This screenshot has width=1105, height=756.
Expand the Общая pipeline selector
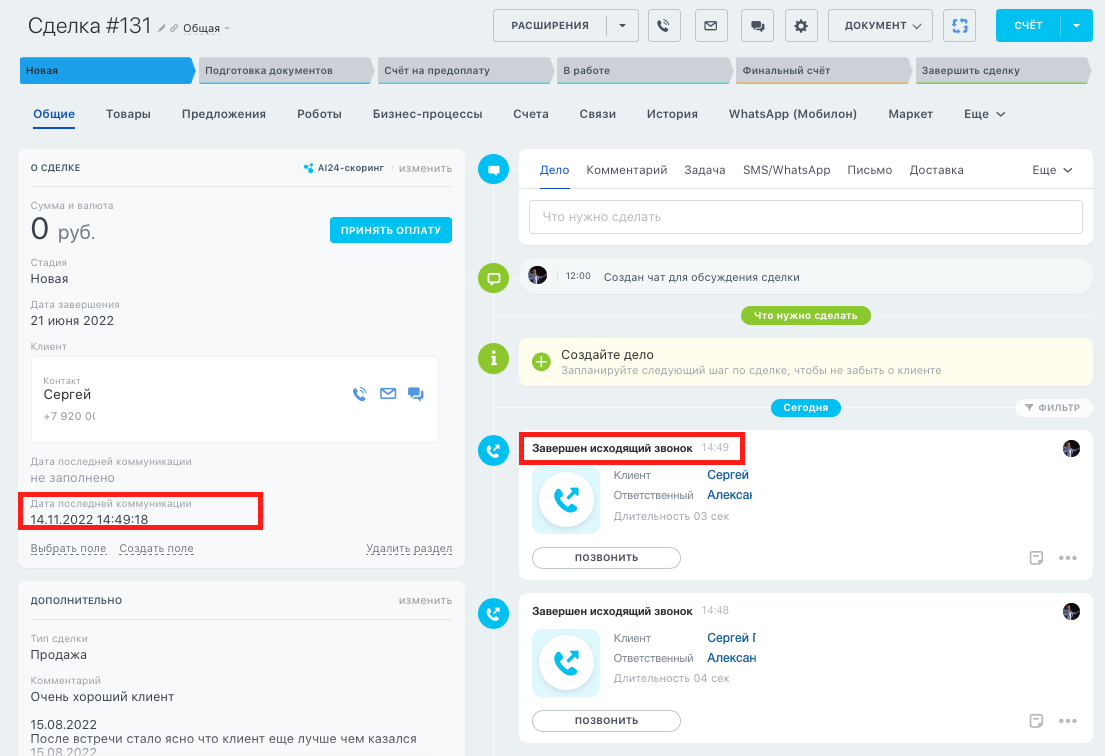pyautogui.click(x=206, y=29)
